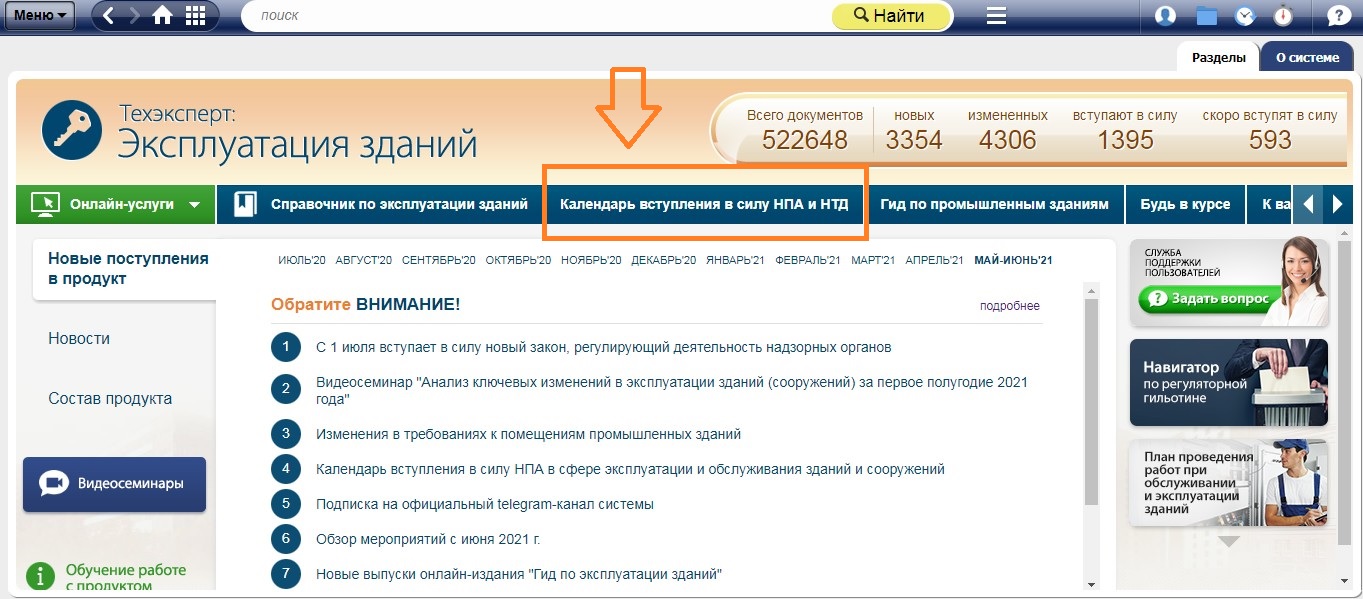Move the menu strip left with its arrow
This screenshot has width=1363, height=599.
click(x=1306, y=204)
